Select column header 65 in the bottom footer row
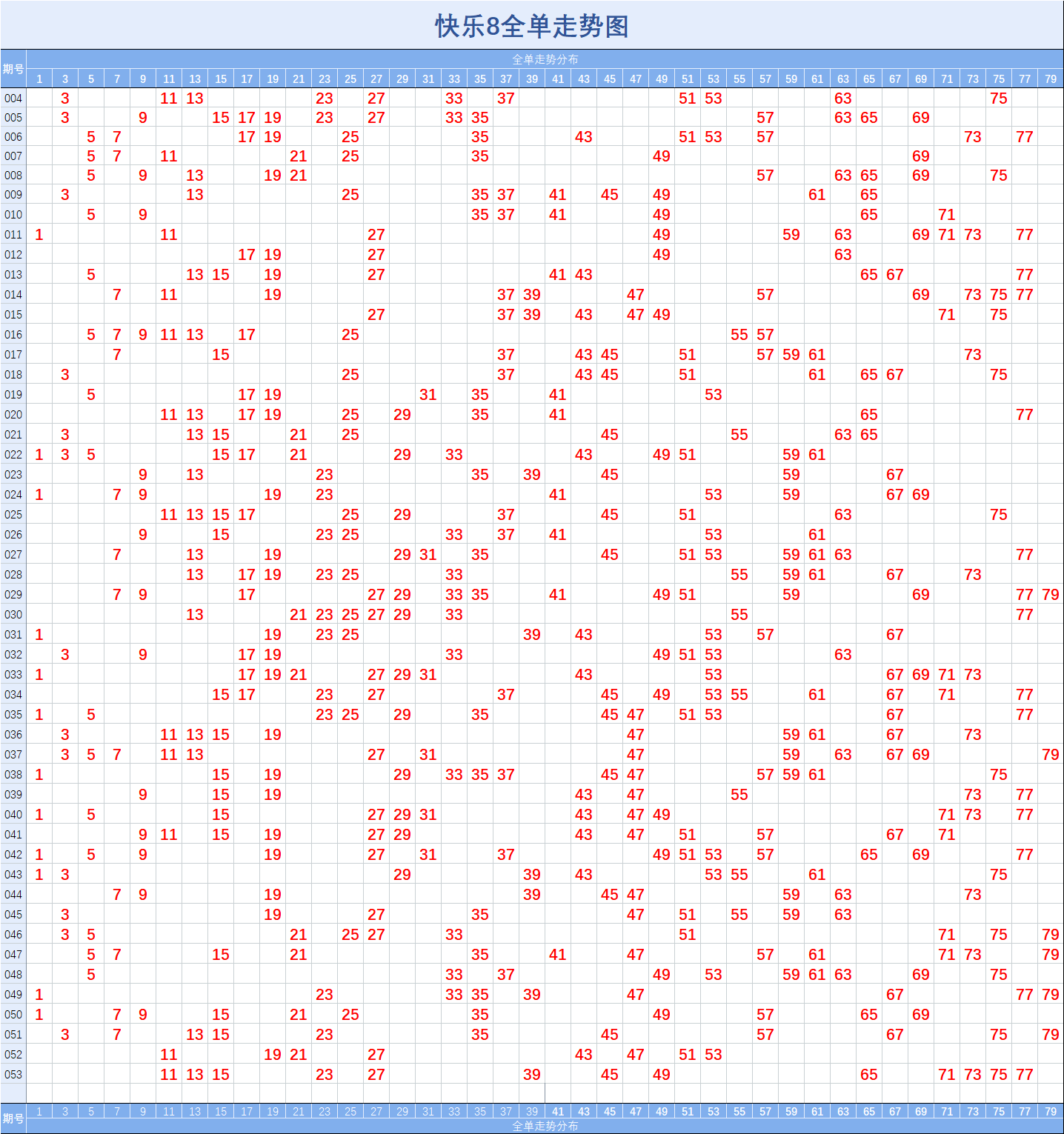Screen dimensions: 1064x1134 click(x=869, y=1111)
